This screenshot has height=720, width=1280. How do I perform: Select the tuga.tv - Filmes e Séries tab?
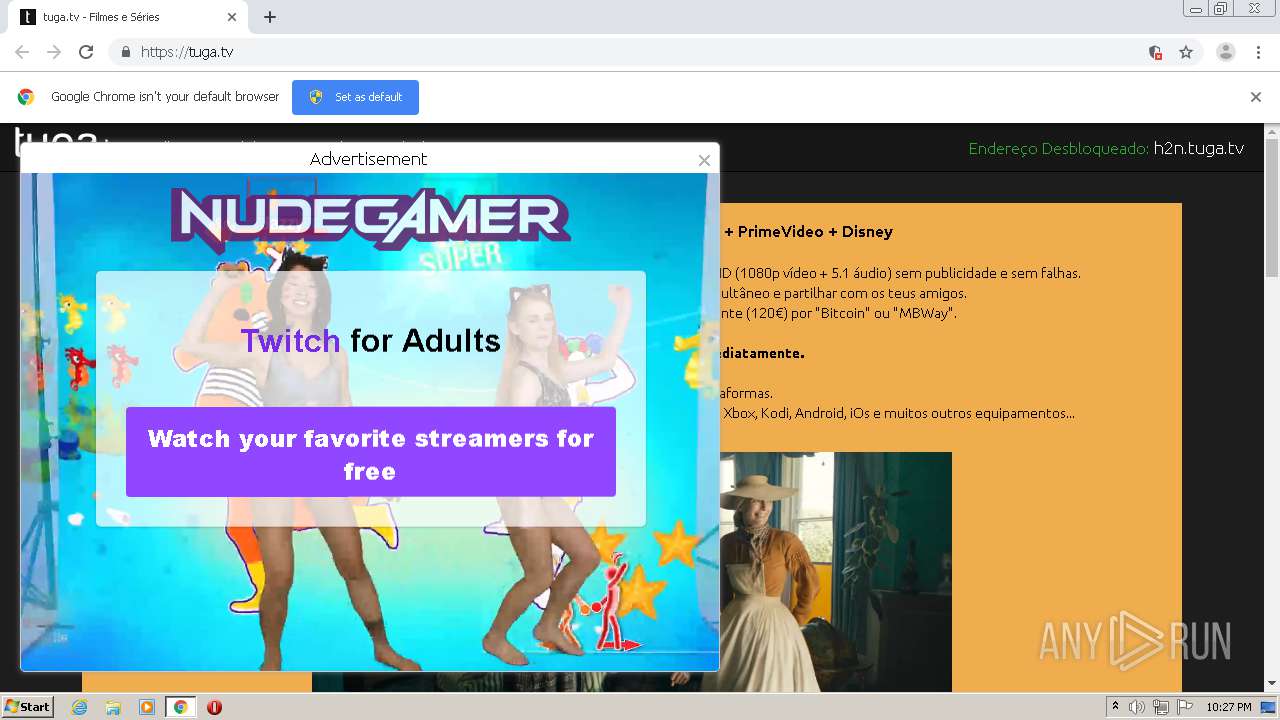[x=129, y=17]
